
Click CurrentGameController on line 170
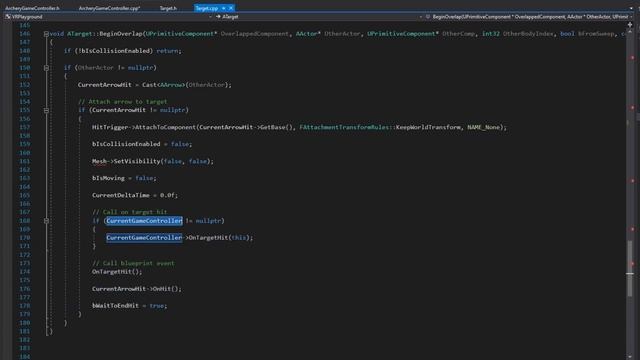pyautogui.click(x=144, y=238)
